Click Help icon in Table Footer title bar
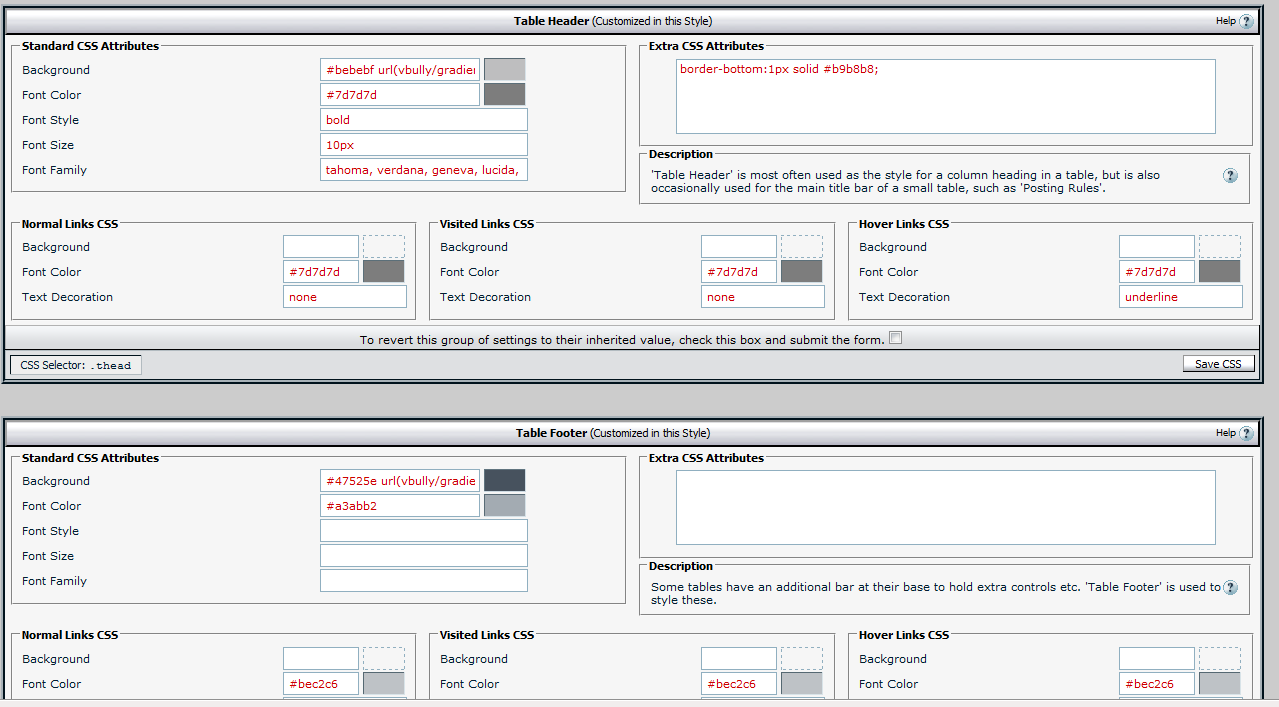Viewport: 1279px width, 707px height. (x=1246, y=433)
